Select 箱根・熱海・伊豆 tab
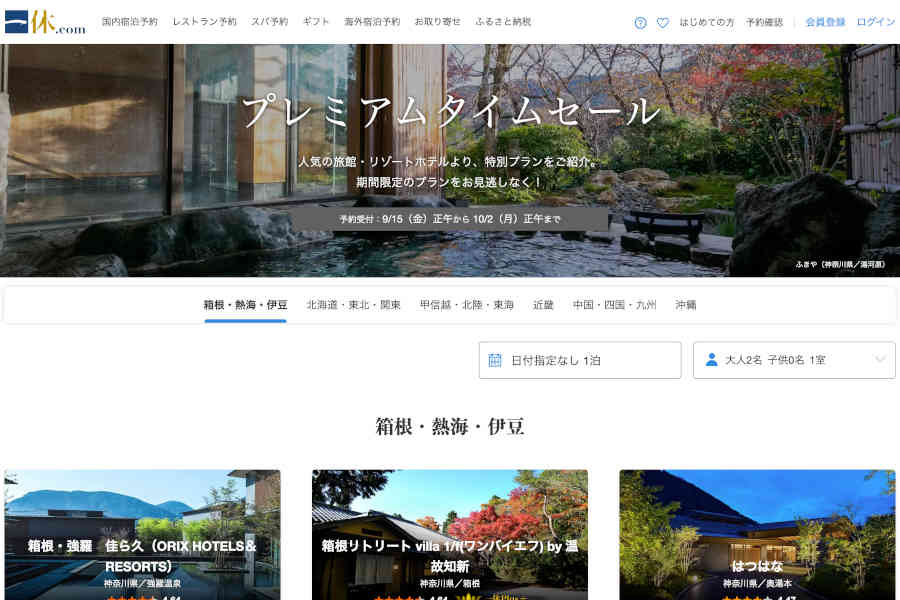900x600 pixels. click(x=246, y=305)
